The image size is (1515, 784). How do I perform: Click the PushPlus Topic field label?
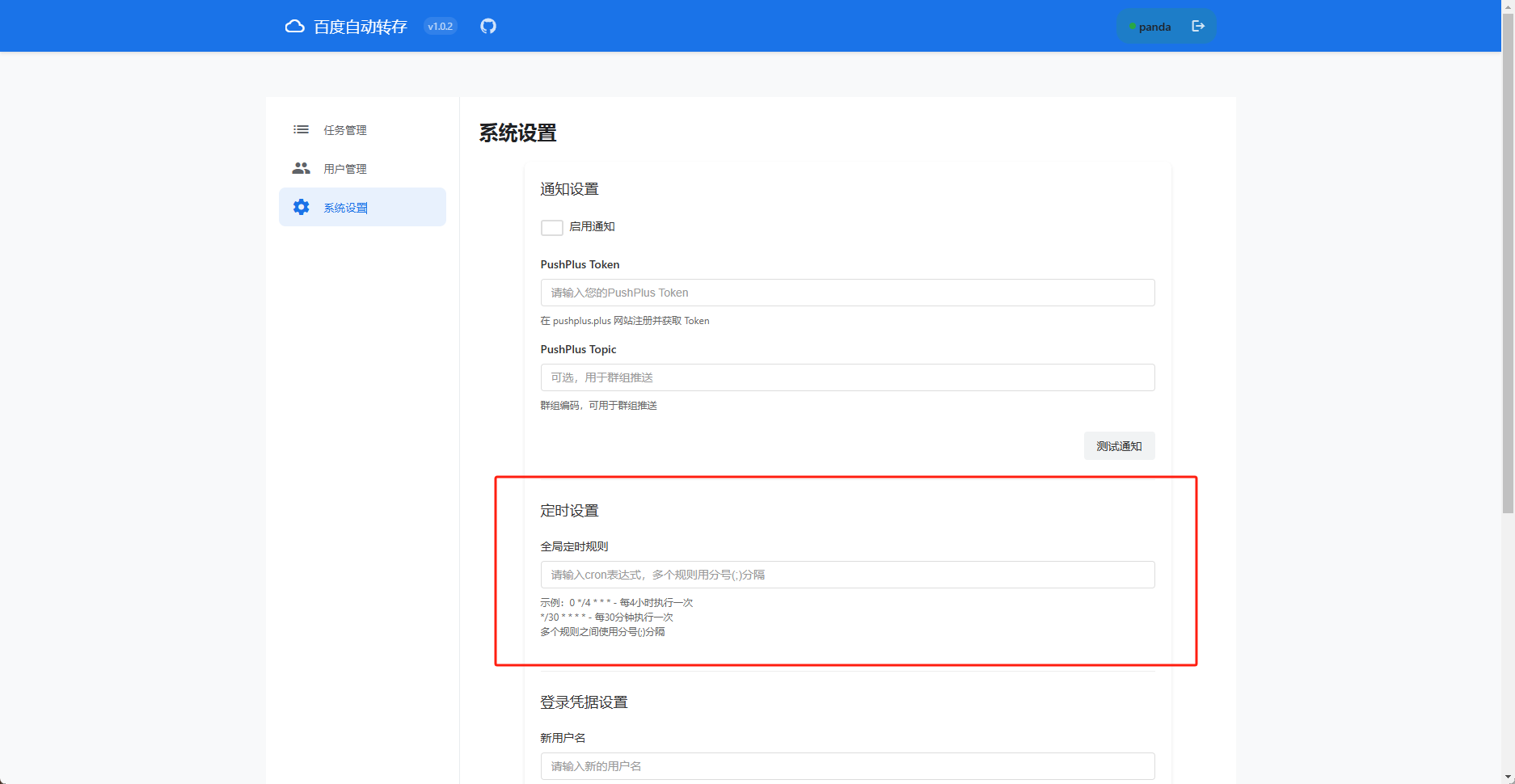tap(578, 349)
